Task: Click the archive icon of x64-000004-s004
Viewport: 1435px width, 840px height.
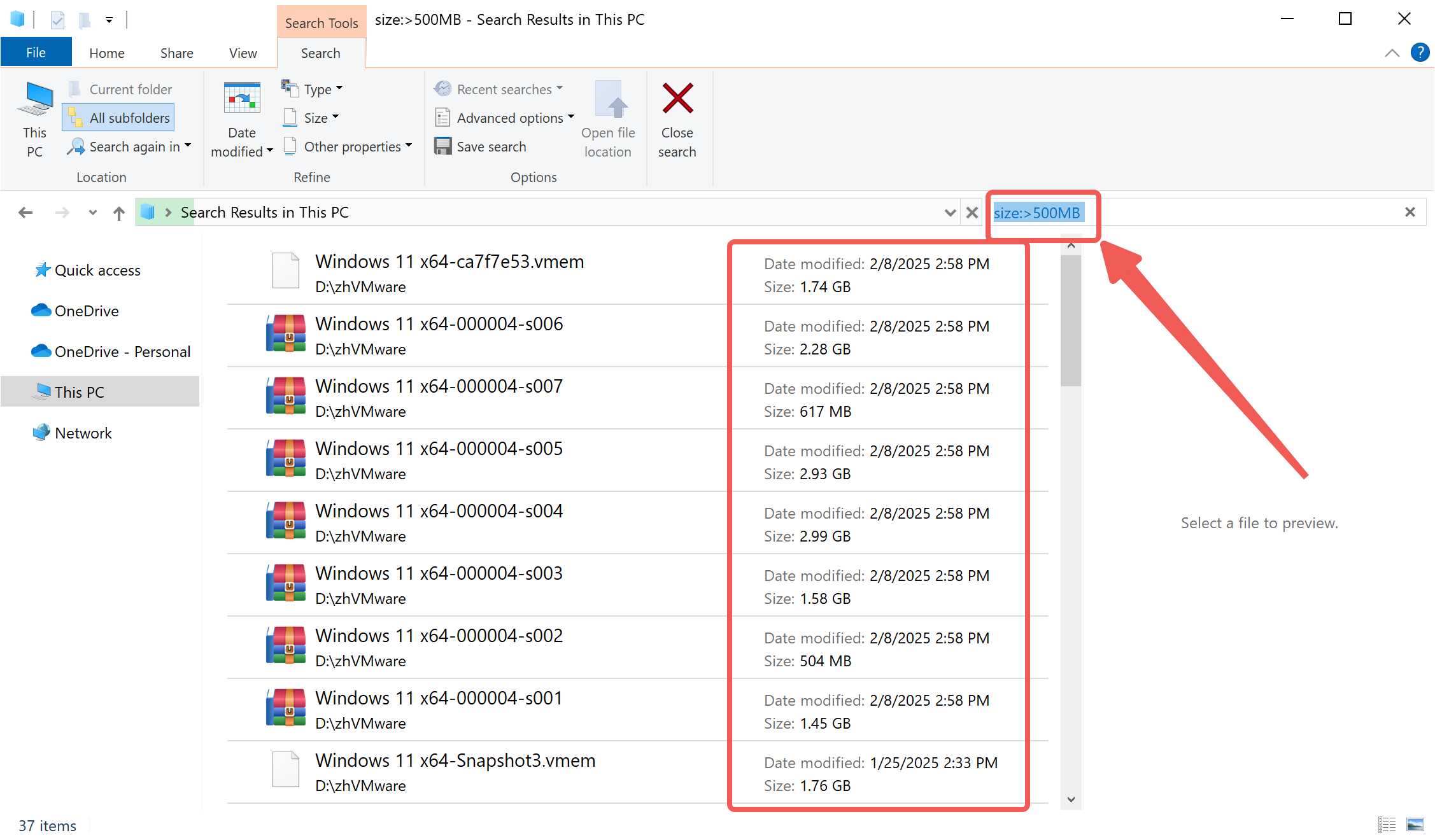Action: pos(286,520)
